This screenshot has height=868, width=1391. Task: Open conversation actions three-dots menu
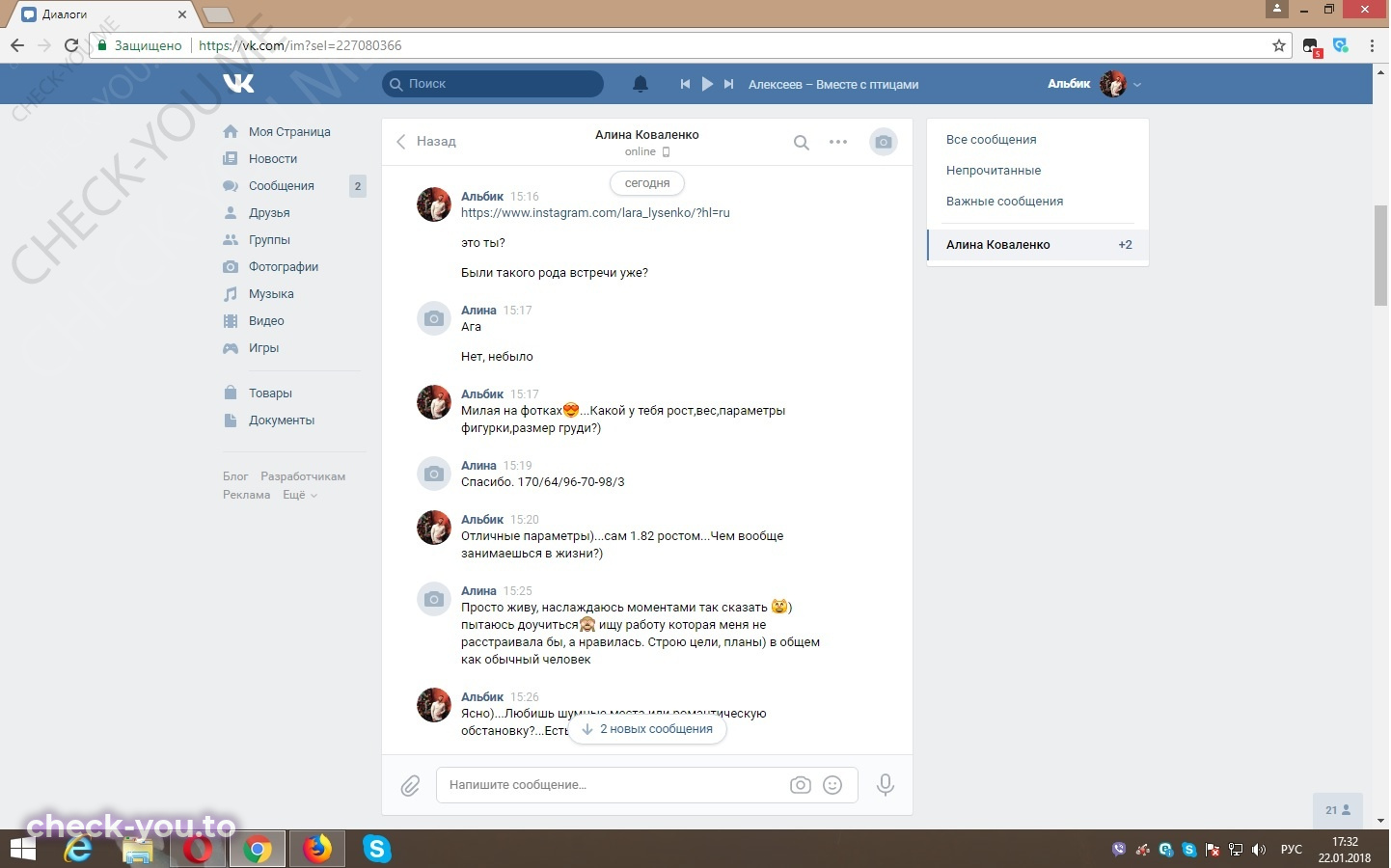click(838, 142)
